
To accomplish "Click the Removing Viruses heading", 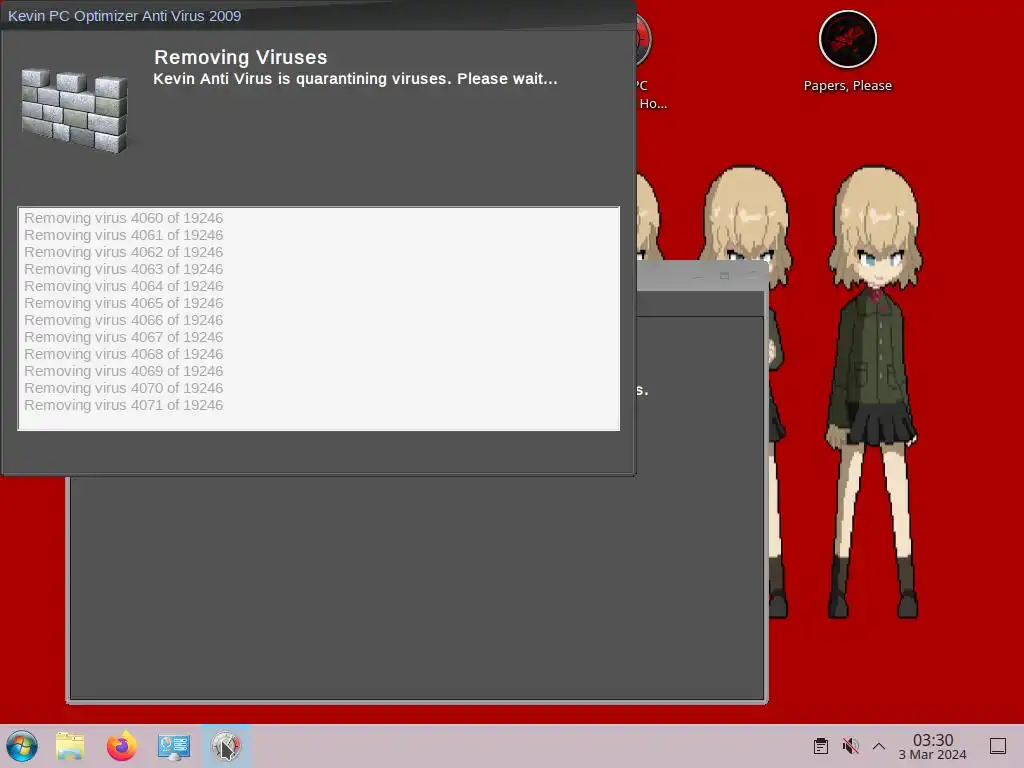I will point(240,57).
